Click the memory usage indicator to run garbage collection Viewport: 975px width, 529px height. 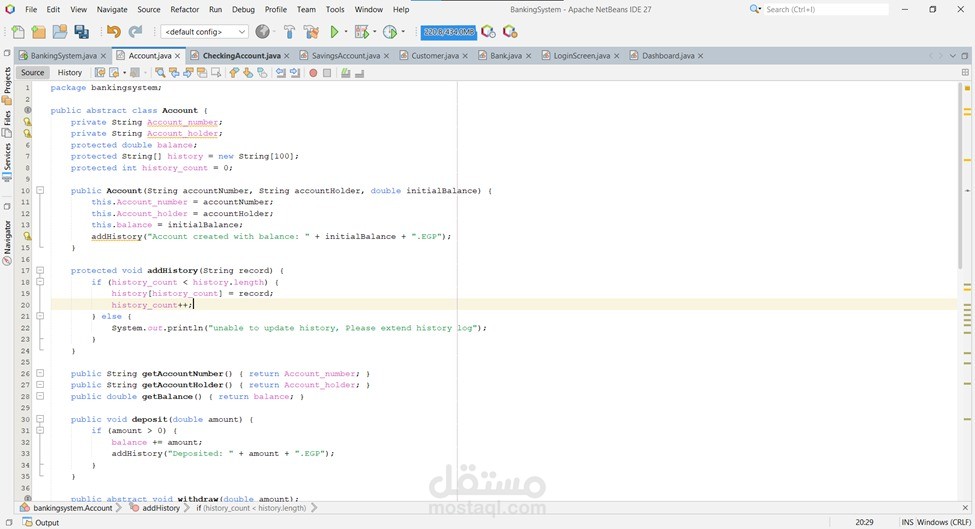point(448,32)
